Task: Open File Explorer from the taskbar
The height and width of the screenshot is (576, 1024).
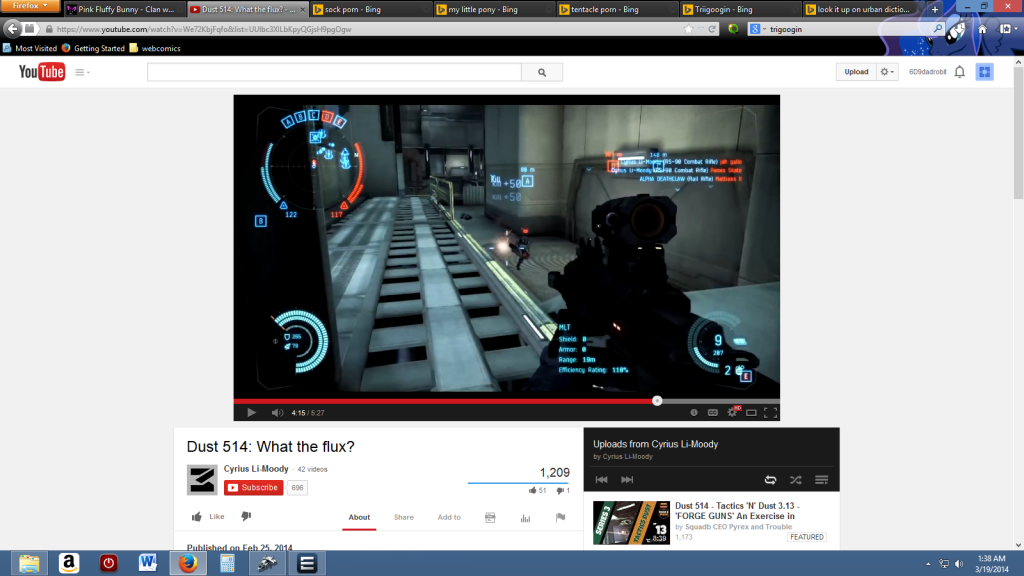Action: (x=29, y=563)
